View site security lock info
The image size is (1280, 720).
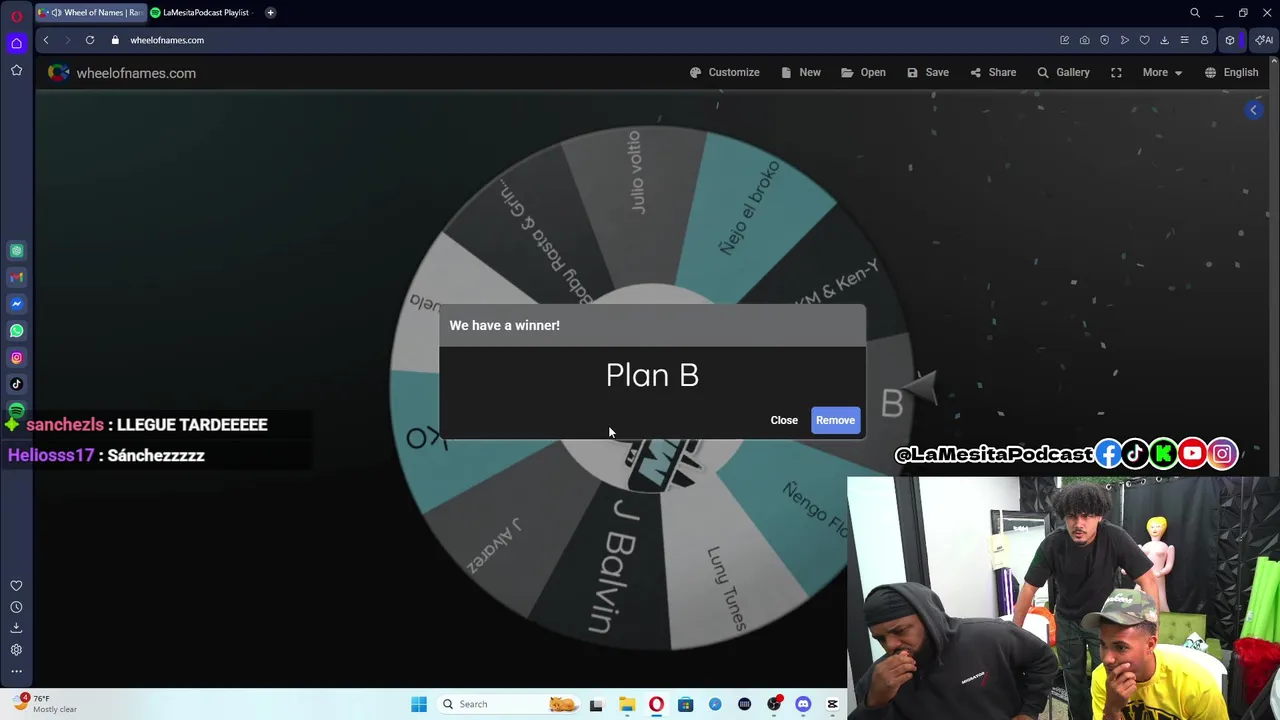115,40
